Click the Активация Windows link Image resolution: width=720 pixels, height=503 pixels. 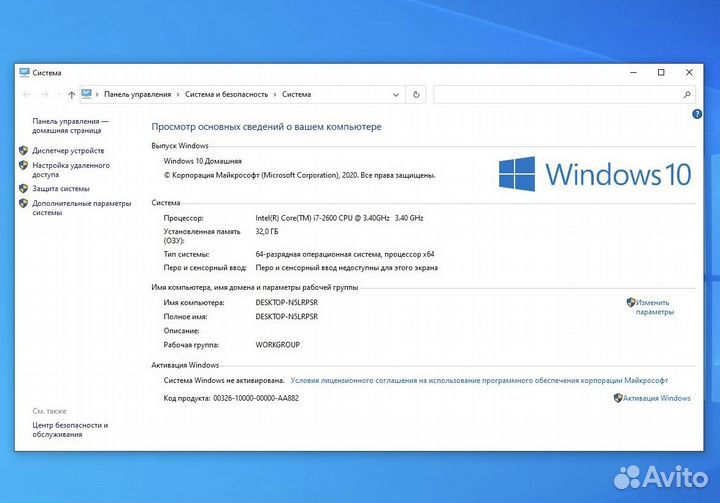coord(656,398)
